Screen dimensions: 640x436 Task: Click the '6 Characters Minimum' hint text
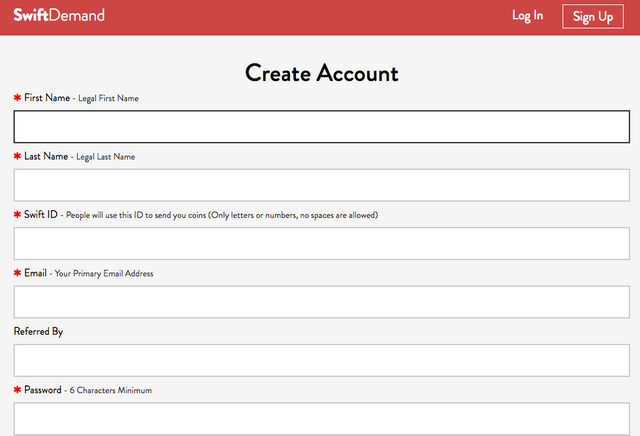[x=111, y=390]
